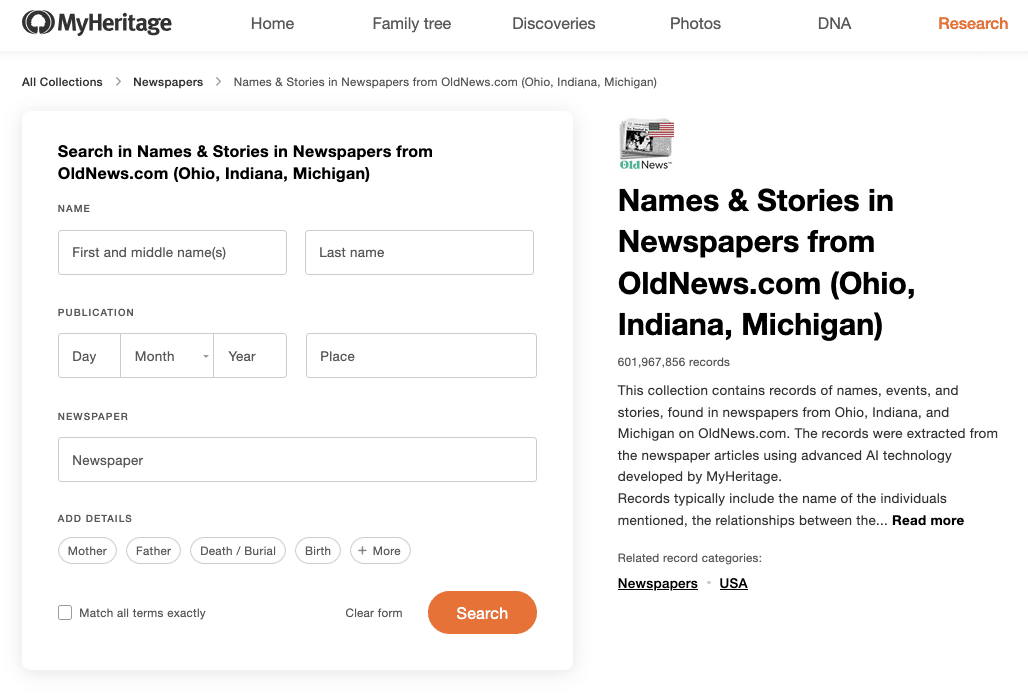Click the Search button

[x=482, y=612]
